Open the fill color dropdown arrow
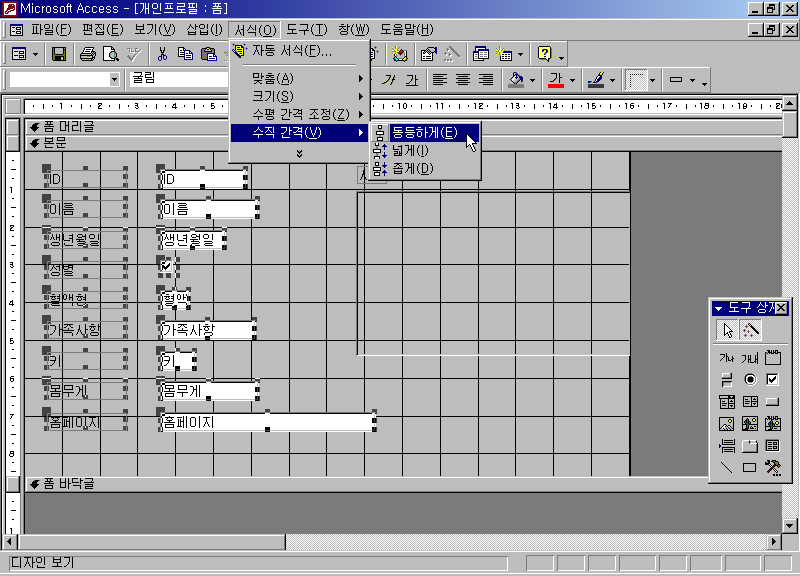 pyautogui.click(x=532, y=80)
